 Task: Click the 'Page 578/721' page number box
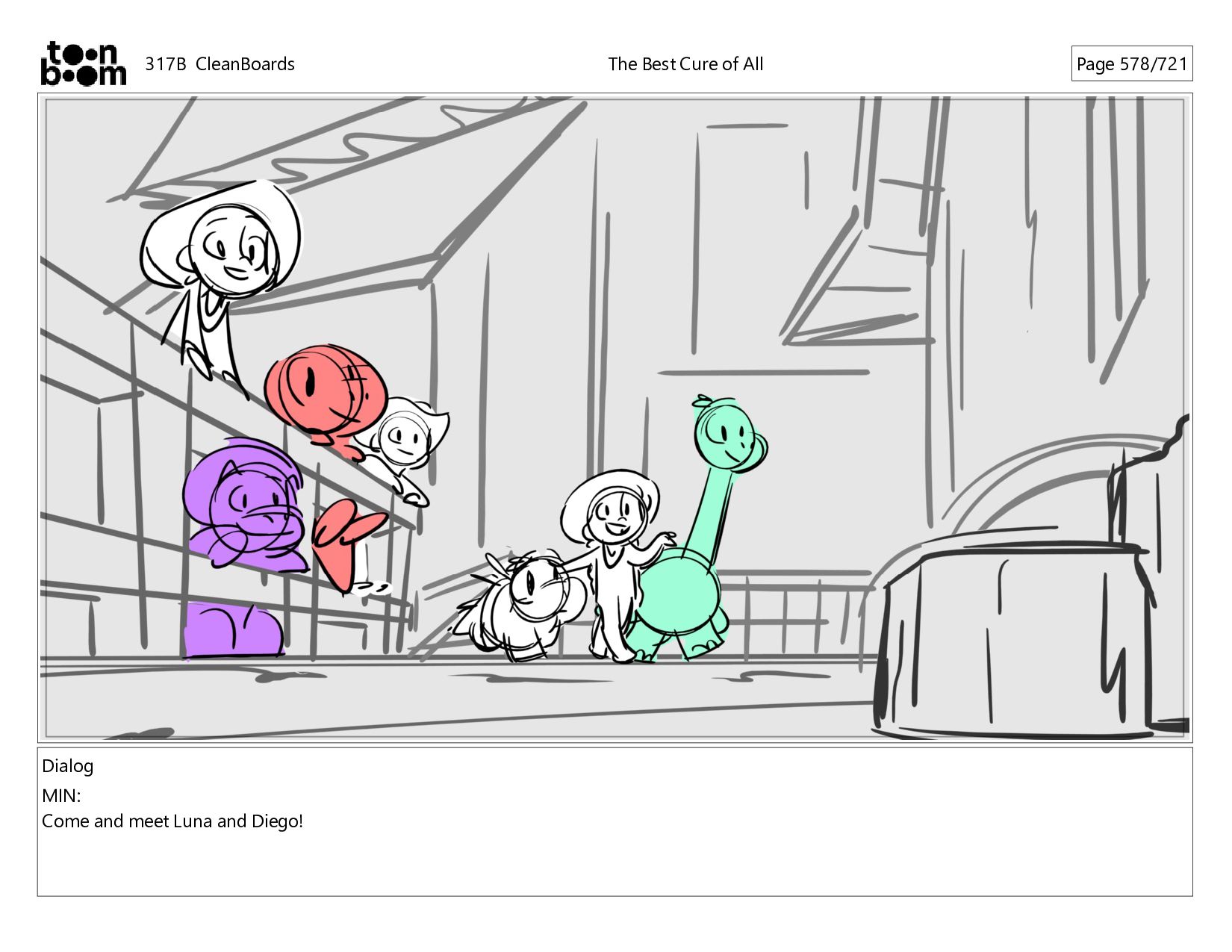(x=1131, y=64)
